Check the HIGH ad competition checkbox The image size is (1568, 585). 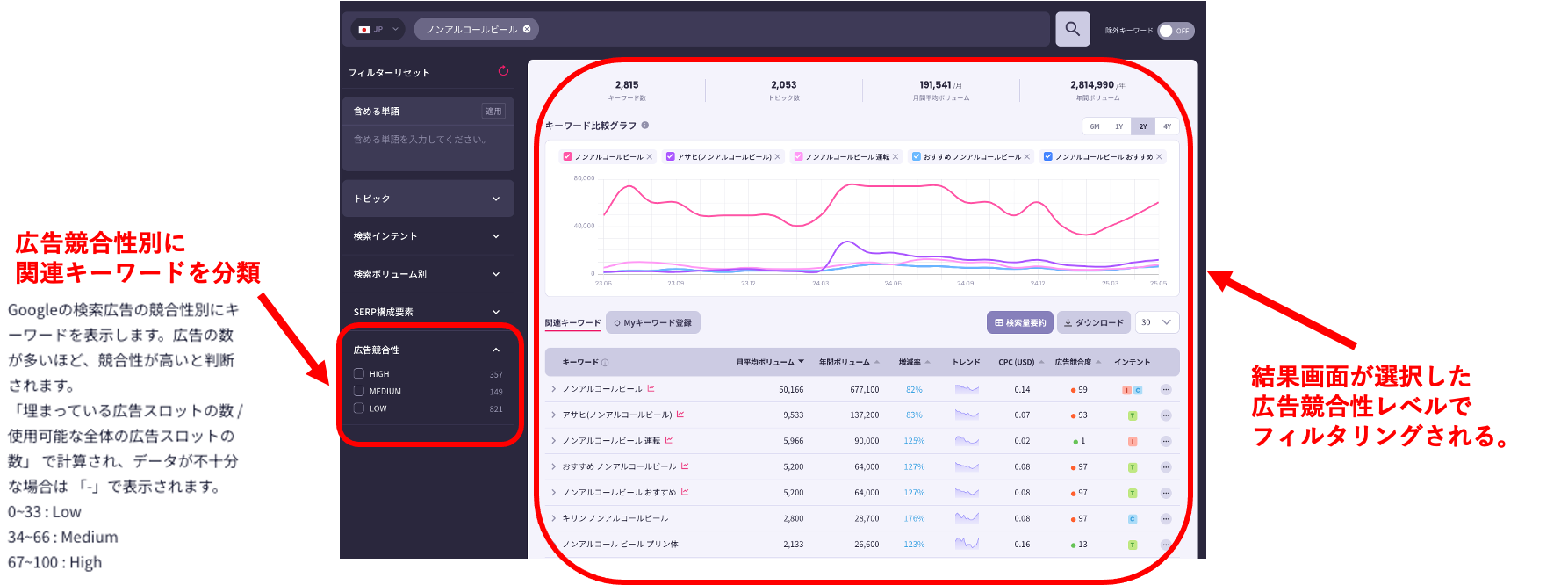(359, 373)
